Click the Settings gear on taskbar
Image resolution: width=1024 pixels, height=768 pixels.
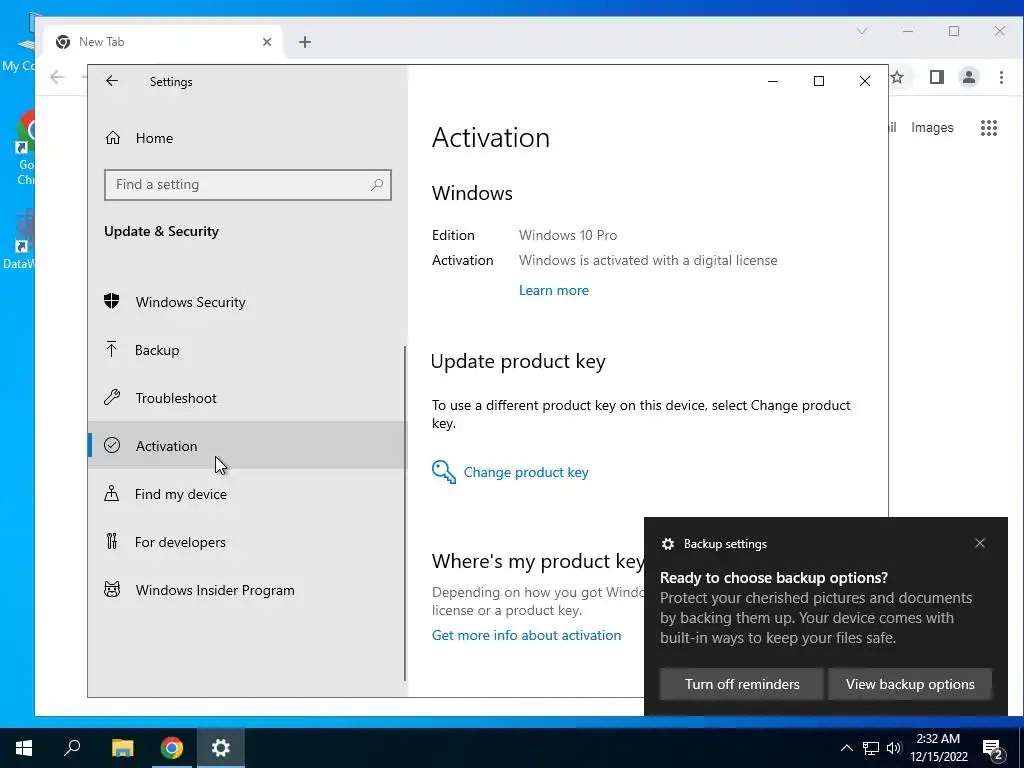pyautogui.click(x=221, y=748)
